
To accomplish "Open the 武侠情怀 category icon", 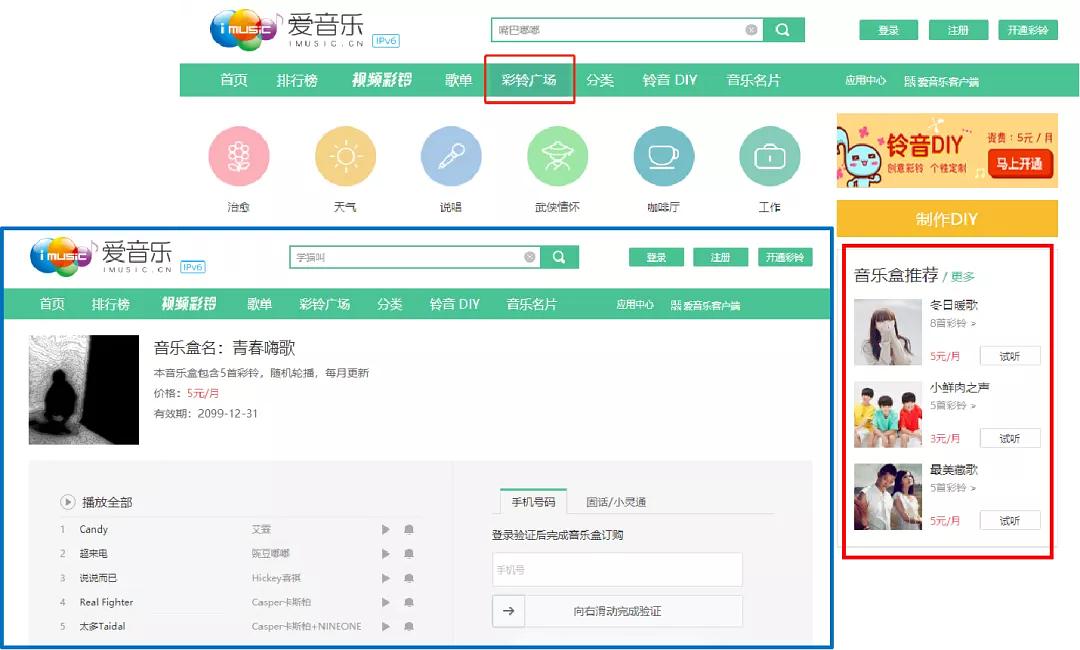I will click(x=557, y=158).
